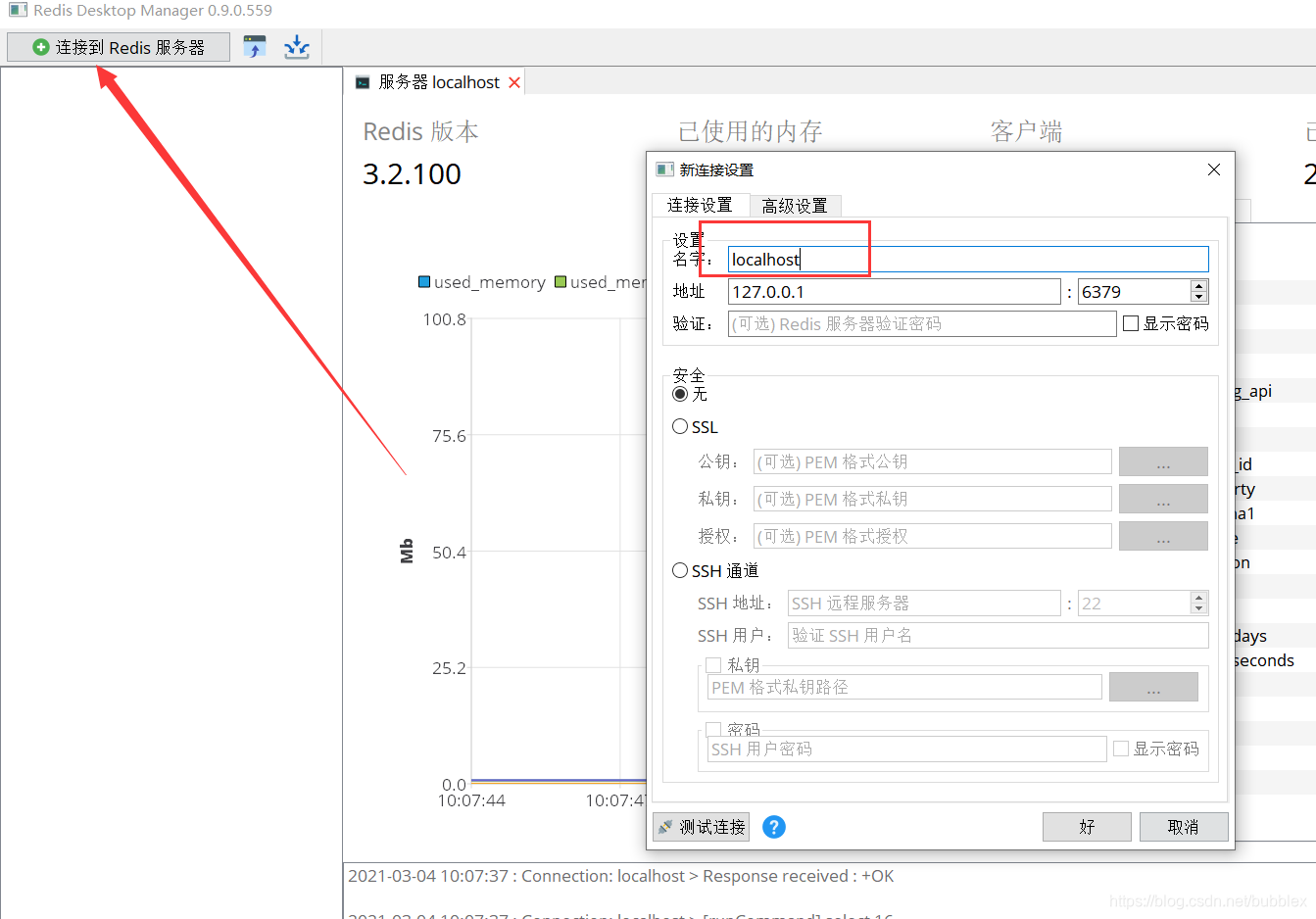Browse for the 授权 file with ... button
This screenshot has width=1316, height=919.
point(1163,536)
